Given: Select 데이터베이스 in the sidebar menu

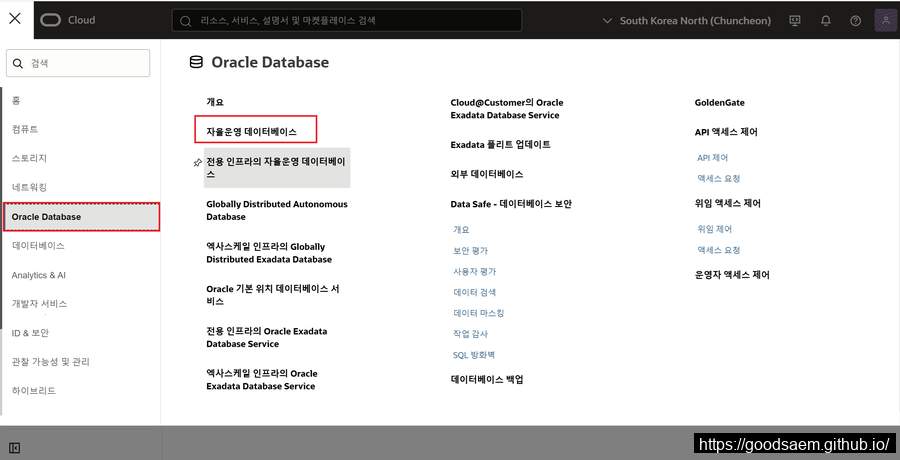Looking at the screenshot, I should pyautogui.click(x=38, y=246).
